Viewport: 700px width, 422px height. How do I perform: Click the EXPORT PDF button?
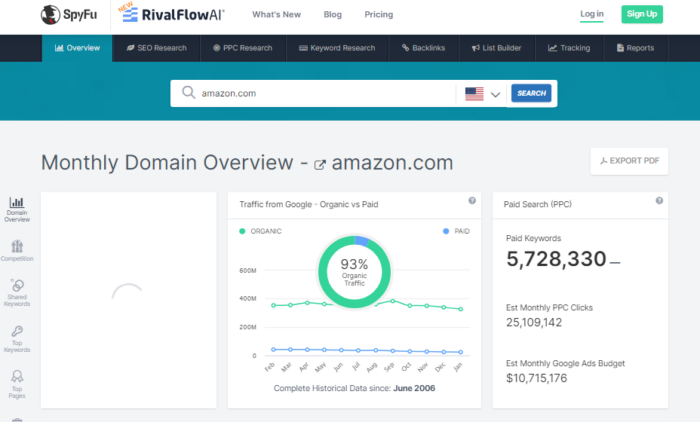pos(629,161)
